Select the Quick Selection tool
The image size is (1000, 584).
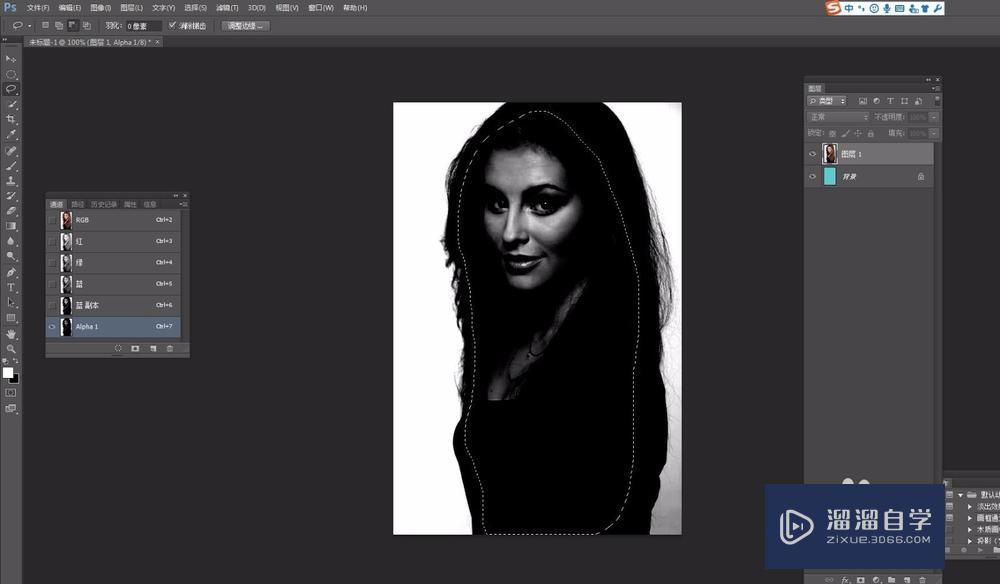11,105
